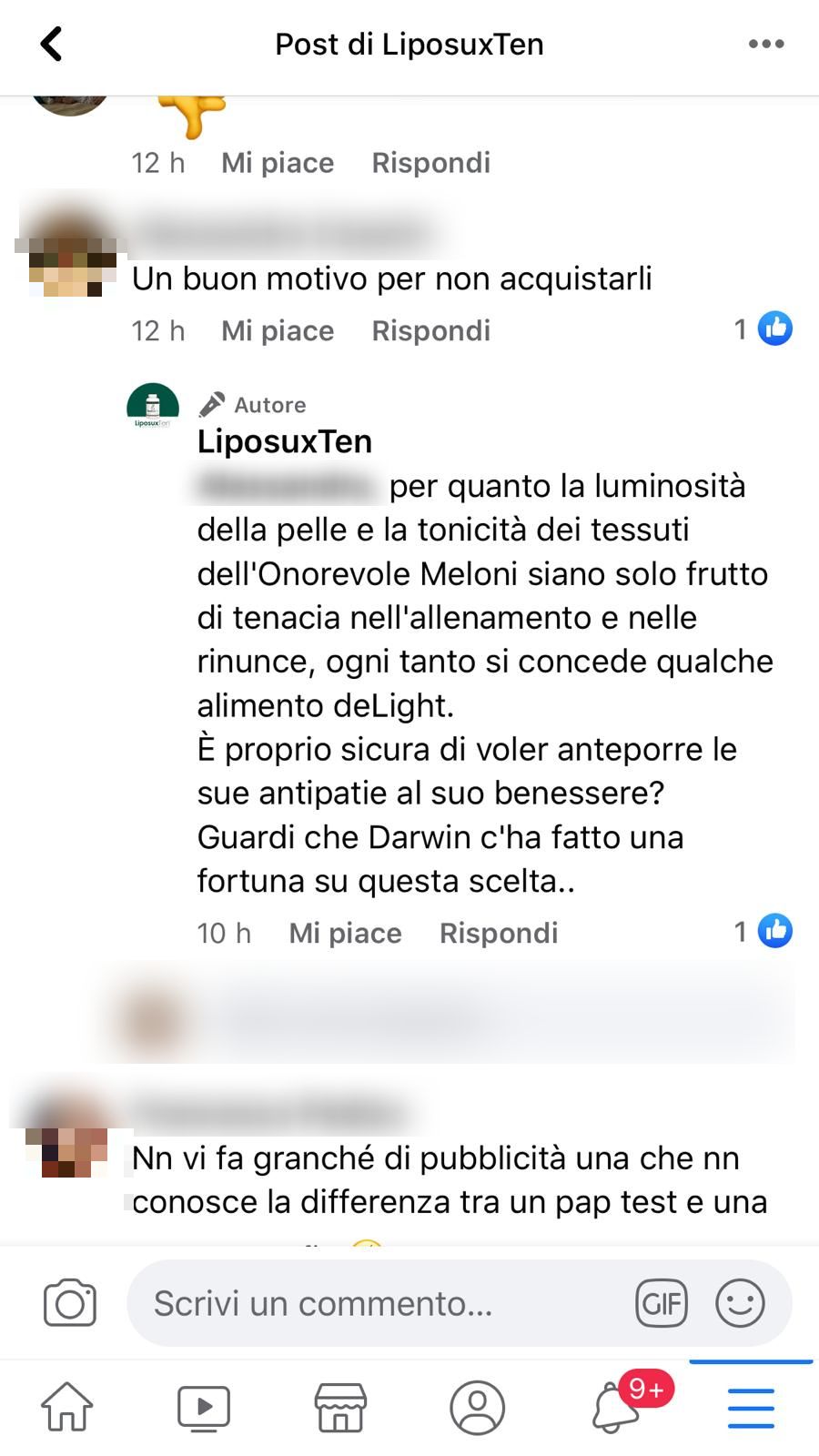This screenshot has height=1456, width=819.
Task: View like reactions on LiposuxTen's reply
Action: [x=763, y=931]
